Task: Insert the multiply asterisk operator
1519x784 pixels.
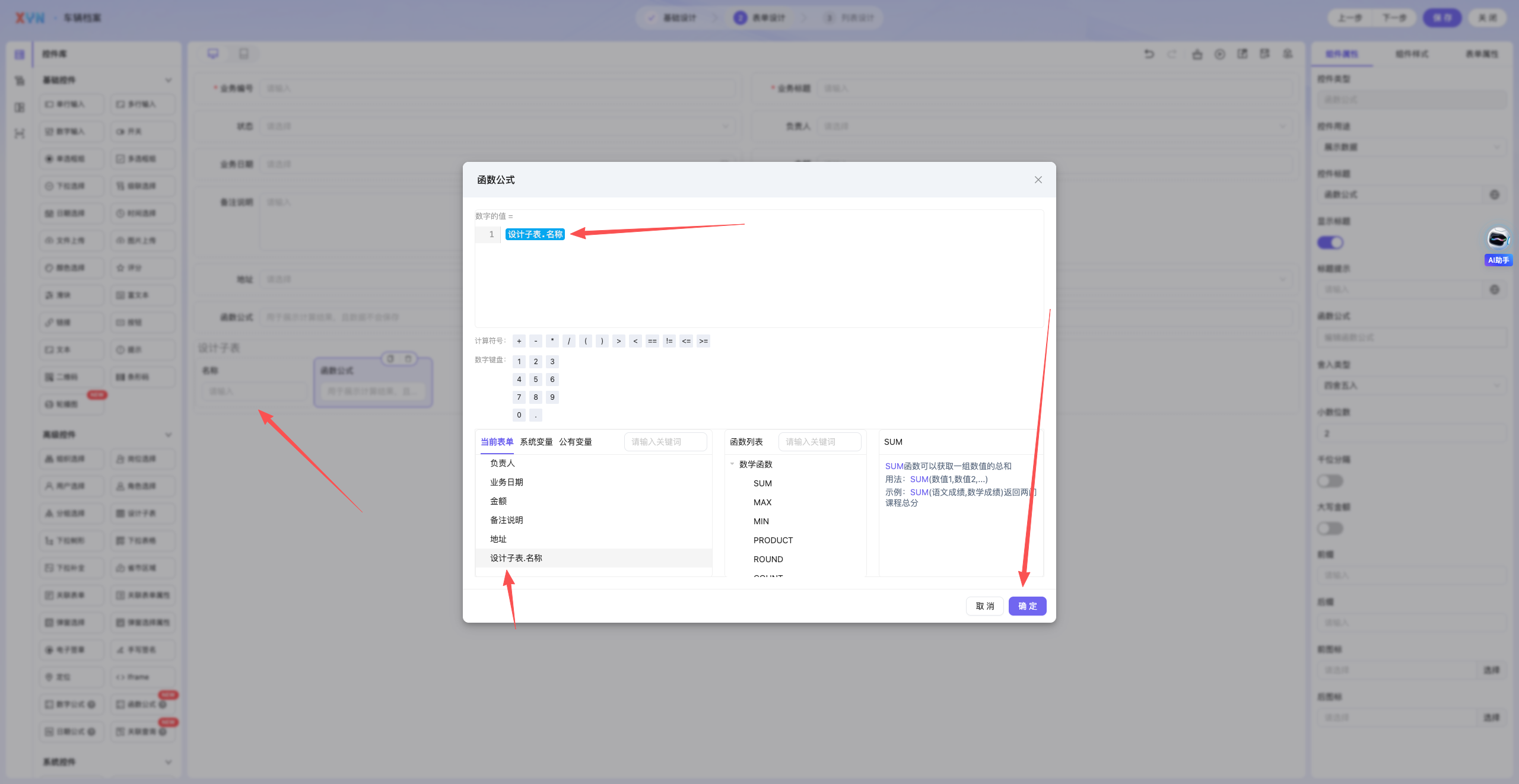Action: point(552,341)
